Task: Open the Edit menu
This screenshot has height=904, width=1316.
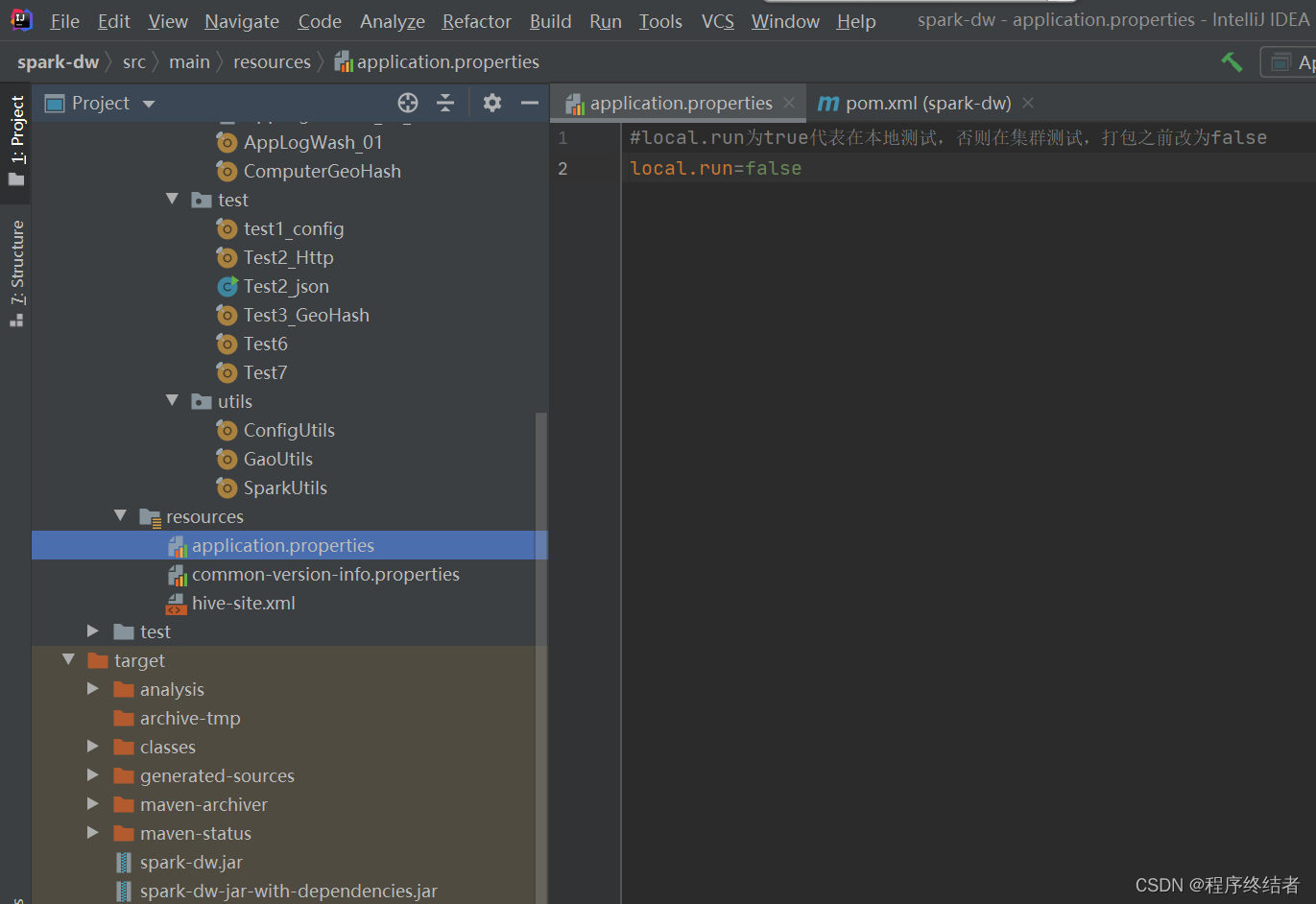Action: point(113,21)
